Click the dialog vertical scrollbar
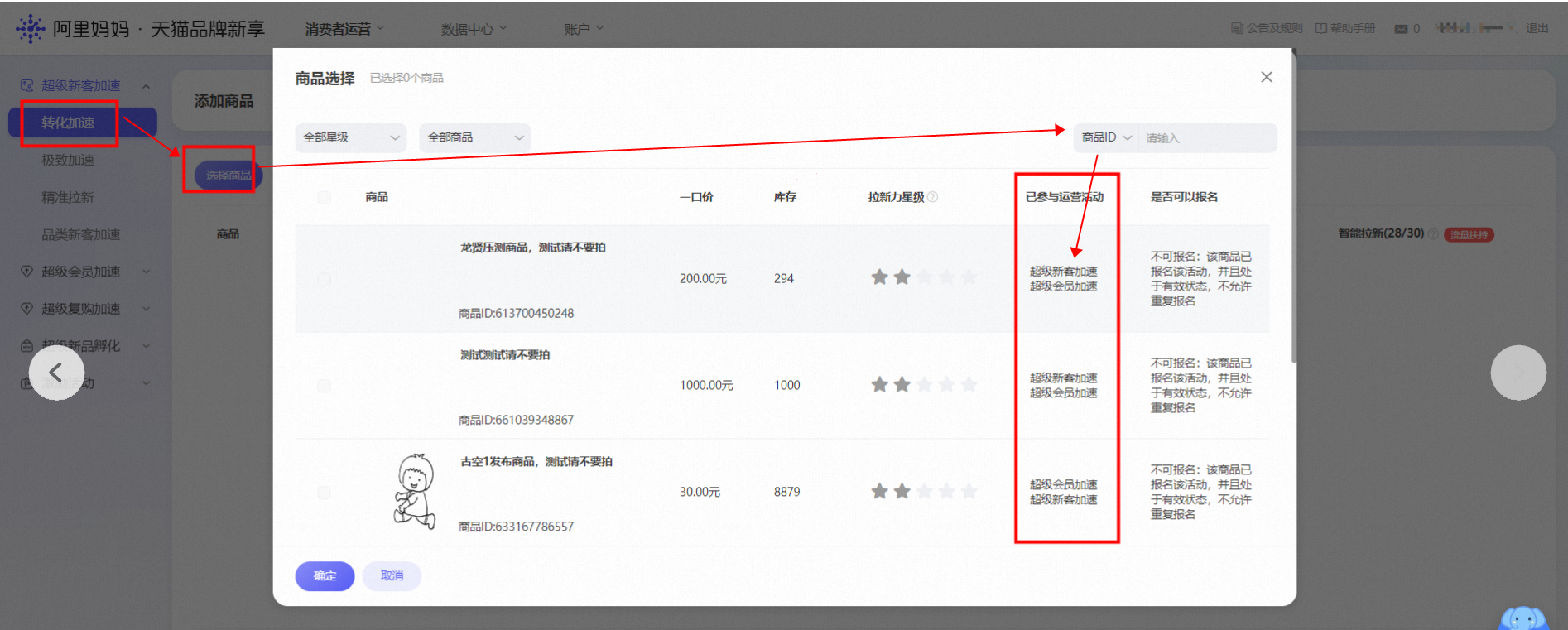Screen dimensions: 1568x630 (1293, 207)
